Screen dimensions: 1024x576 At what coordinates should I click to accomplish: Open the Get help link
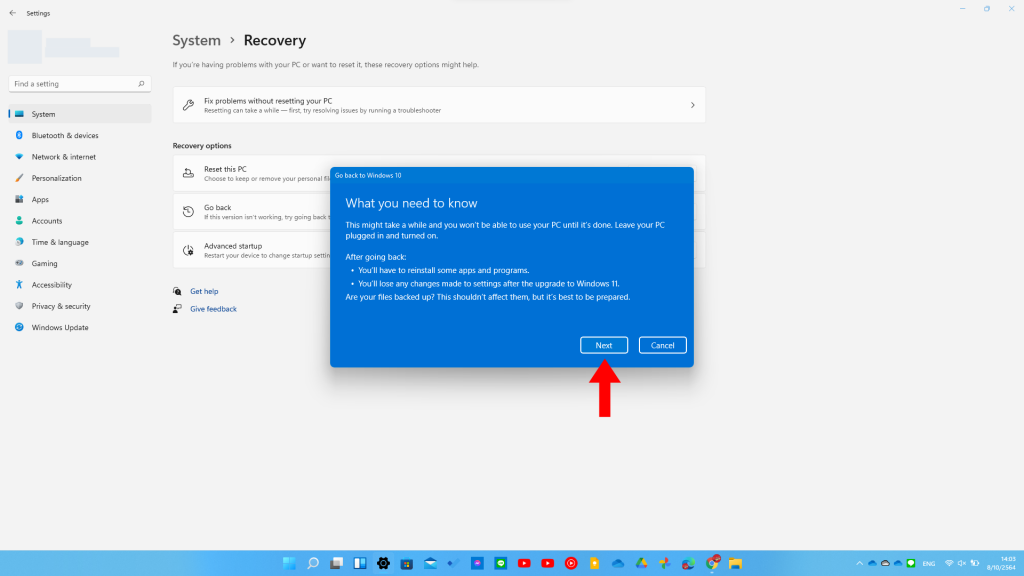[x=204, y=291]
